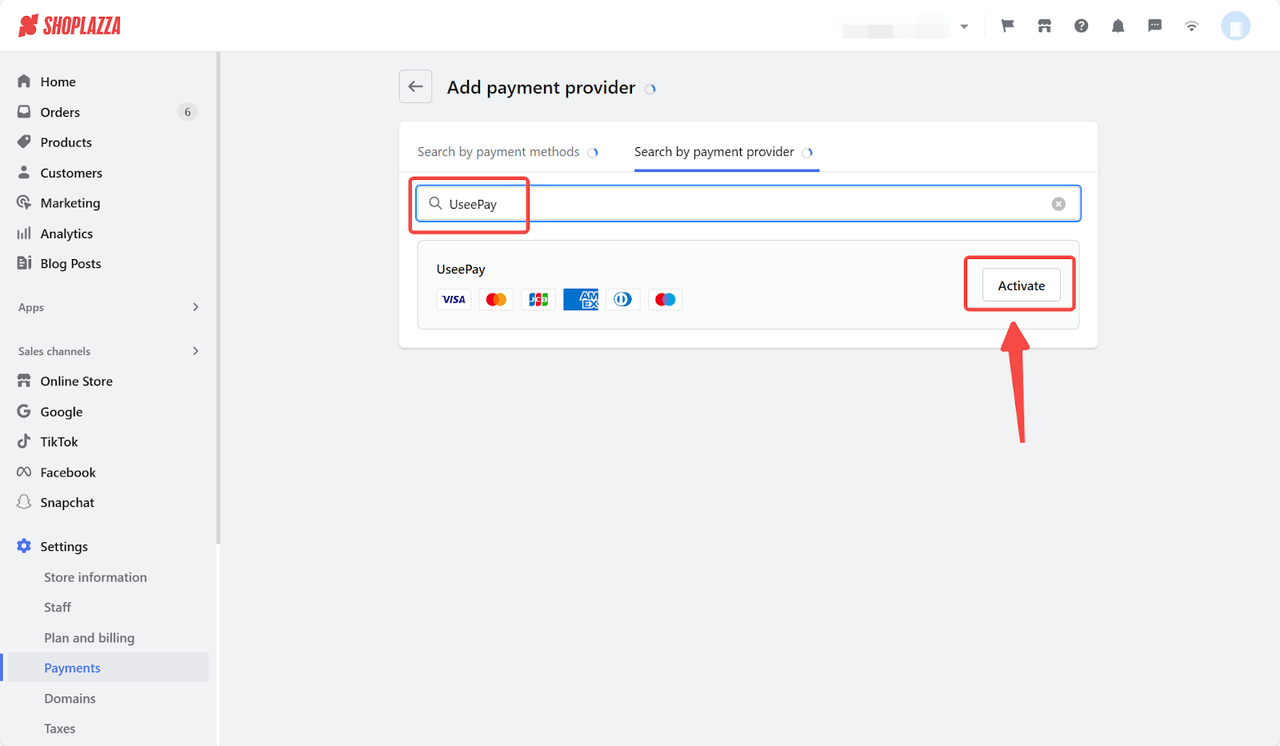The image size is (1280, 746).
Task: Clear the search field with the X icon
Action: (x=1059, y=204)
